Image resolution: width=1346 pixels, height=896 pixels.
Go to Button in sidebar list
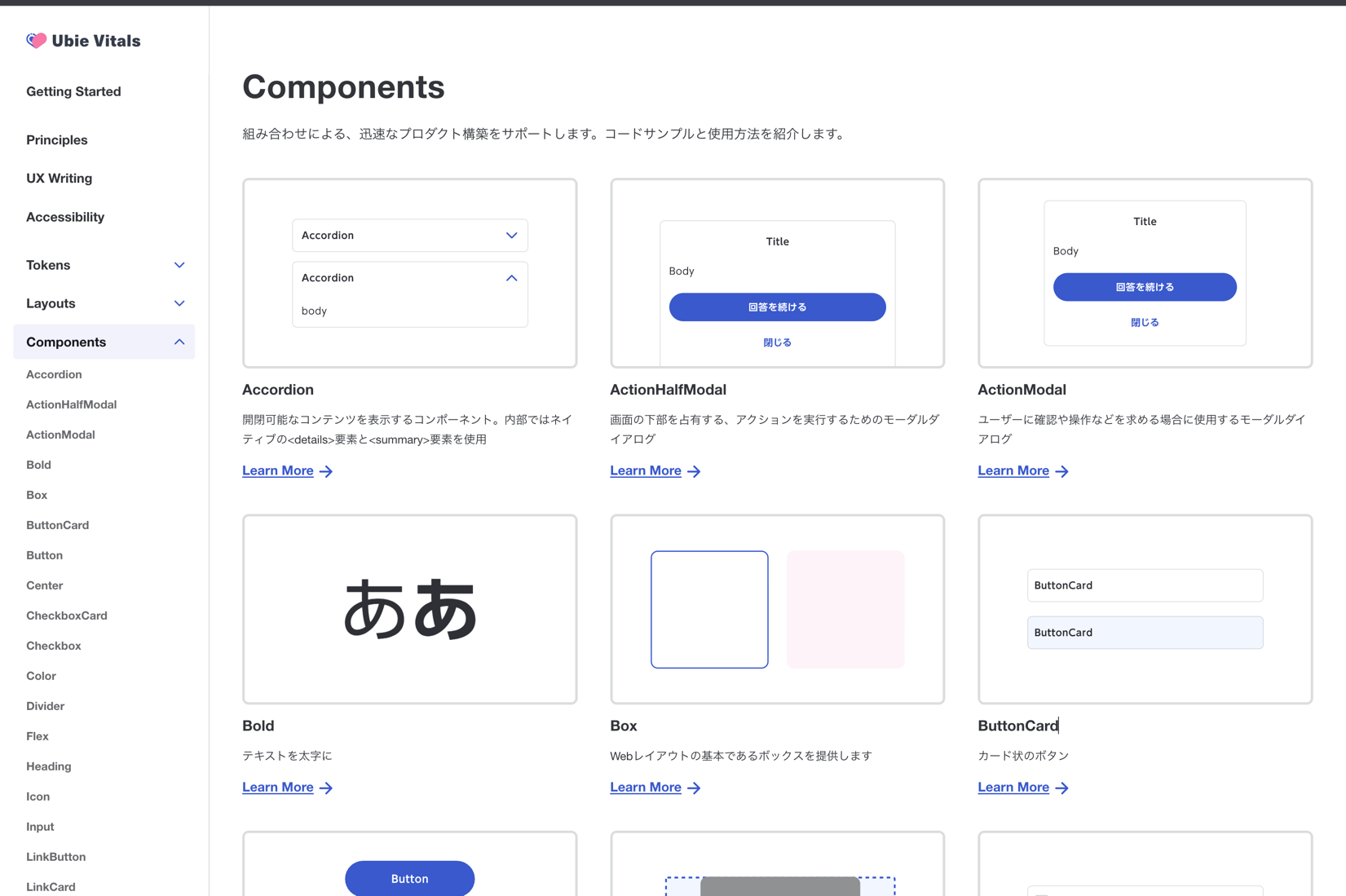[44, 555]
